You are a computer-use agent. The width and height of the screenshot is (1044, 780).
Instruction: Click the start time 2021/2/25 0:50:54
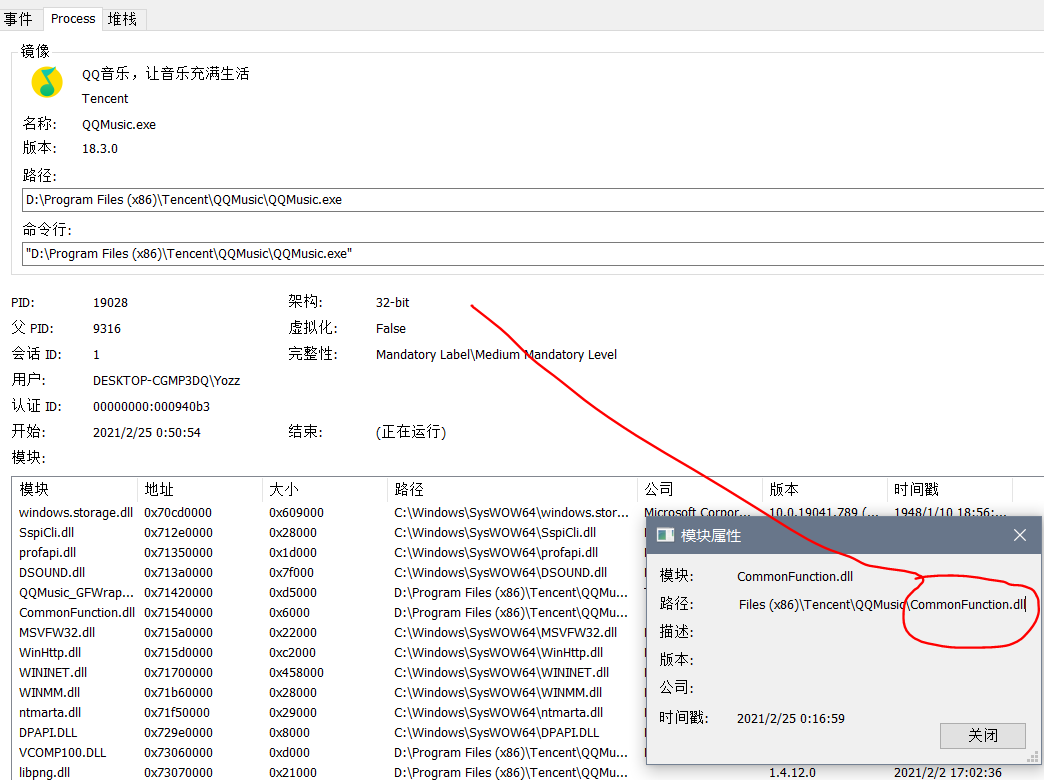click(x=146, y=432)
